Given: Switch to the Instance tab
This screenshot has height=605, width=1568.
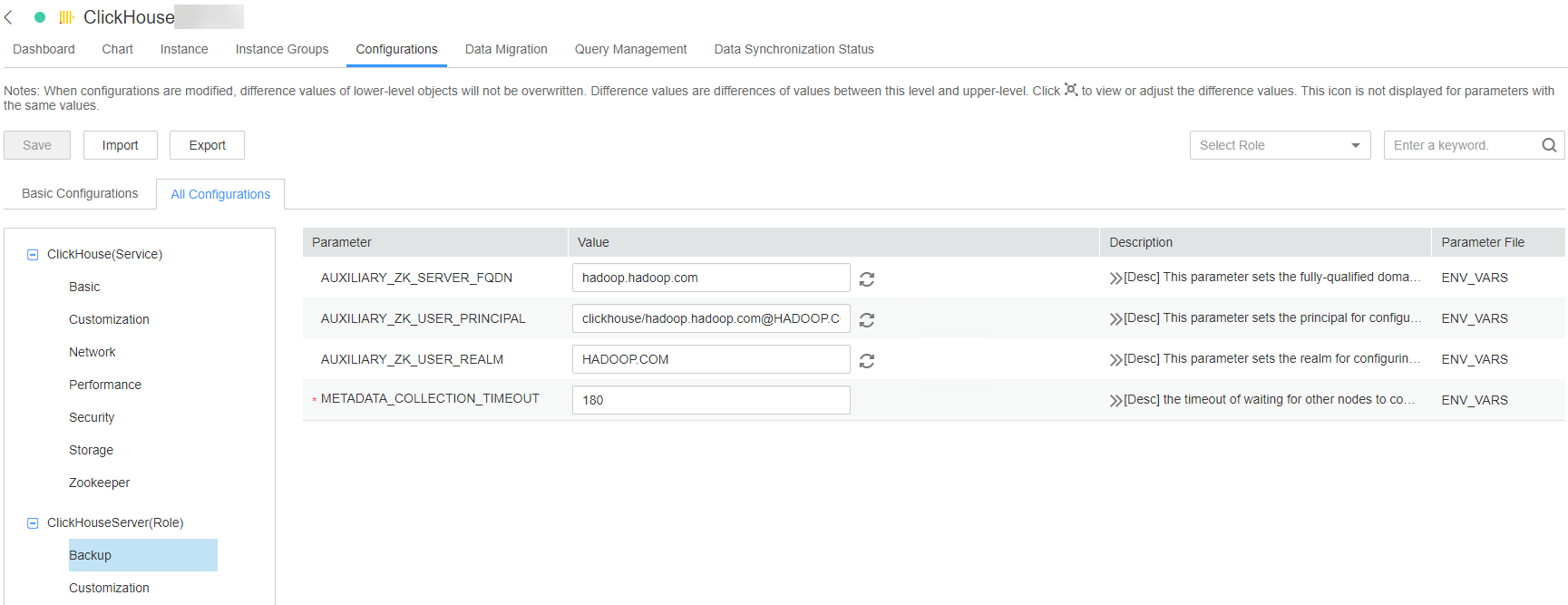Looking at the screenshot, I should (184, 49).
